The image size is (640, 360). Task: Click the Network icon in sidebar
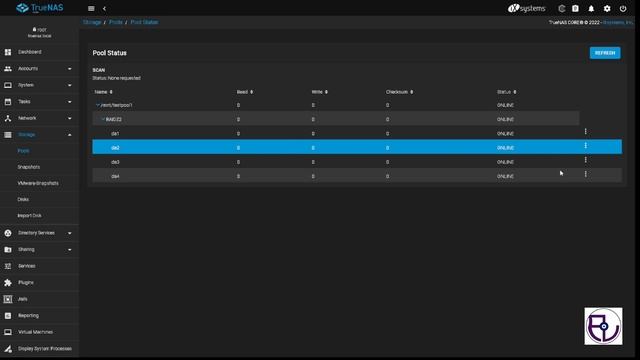8,118
